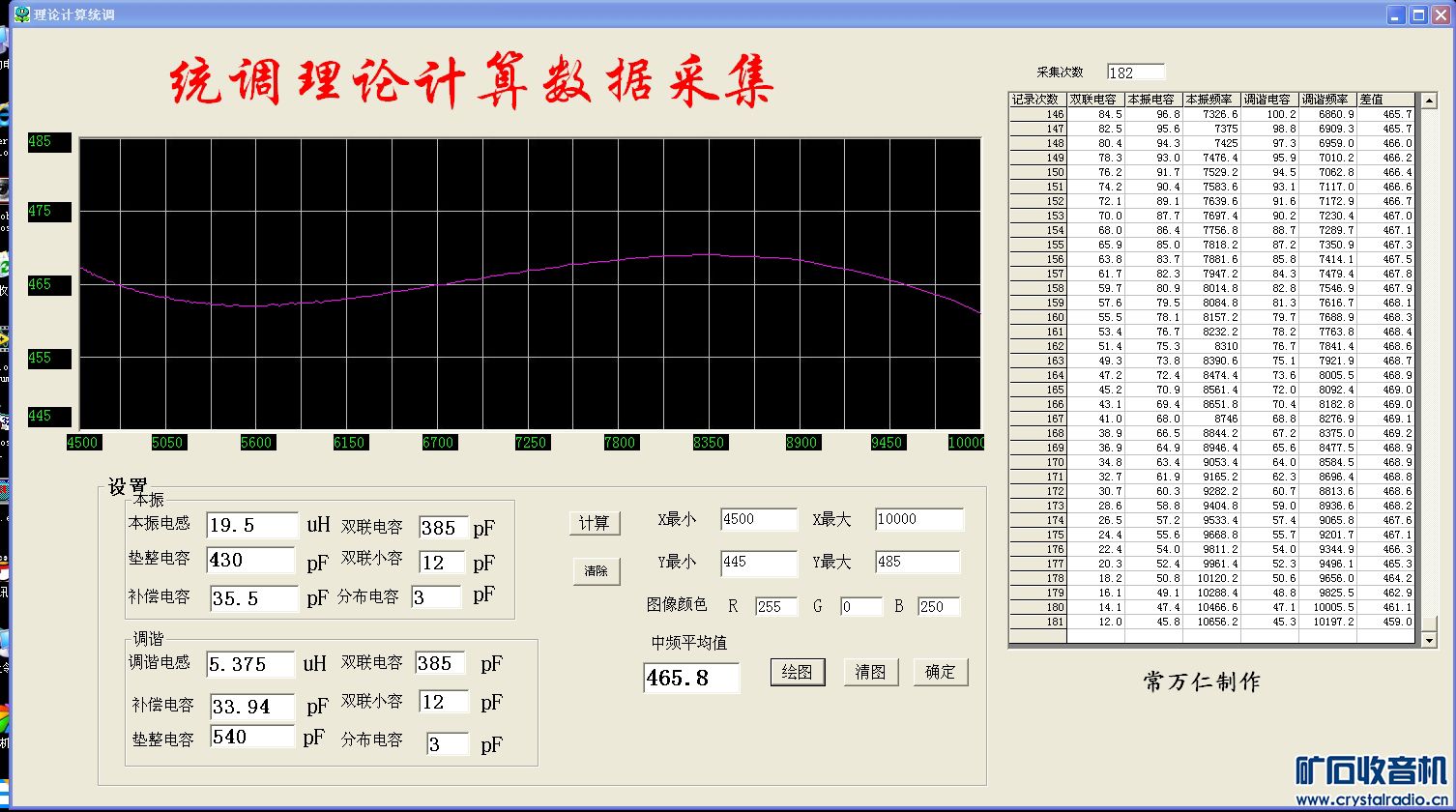Click the data table scroll down arrow
The image size is (1456, 812).
1428,639
